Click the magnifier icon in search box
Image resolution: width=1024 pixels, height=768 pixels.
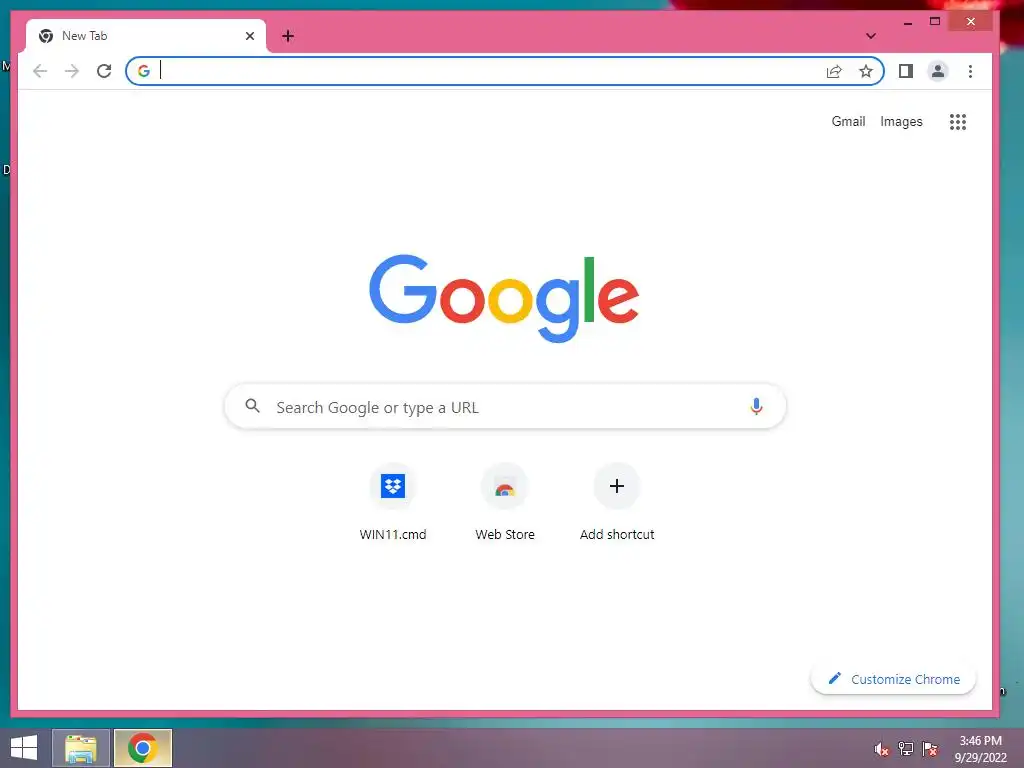253,406
